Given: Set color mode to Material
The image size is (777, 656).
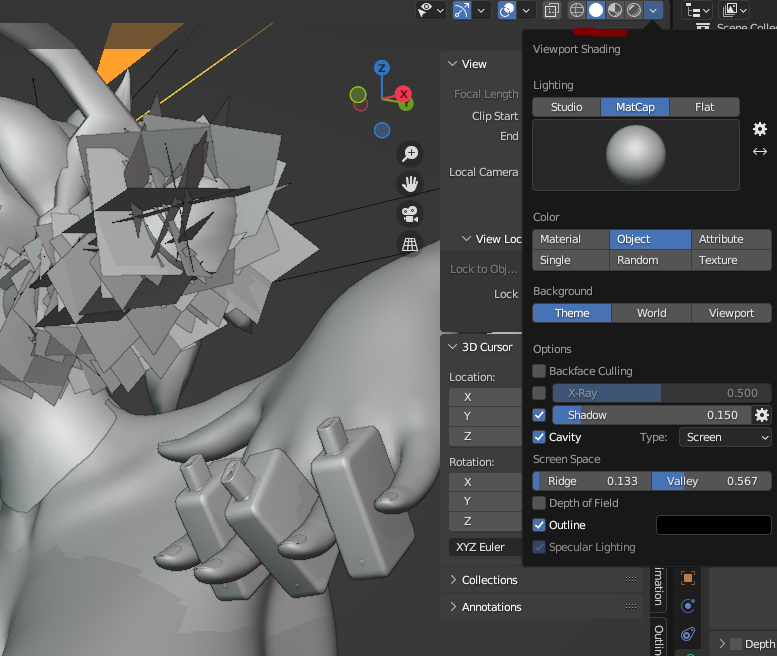Looking at the screenshot, I should [x=571, y=239].
